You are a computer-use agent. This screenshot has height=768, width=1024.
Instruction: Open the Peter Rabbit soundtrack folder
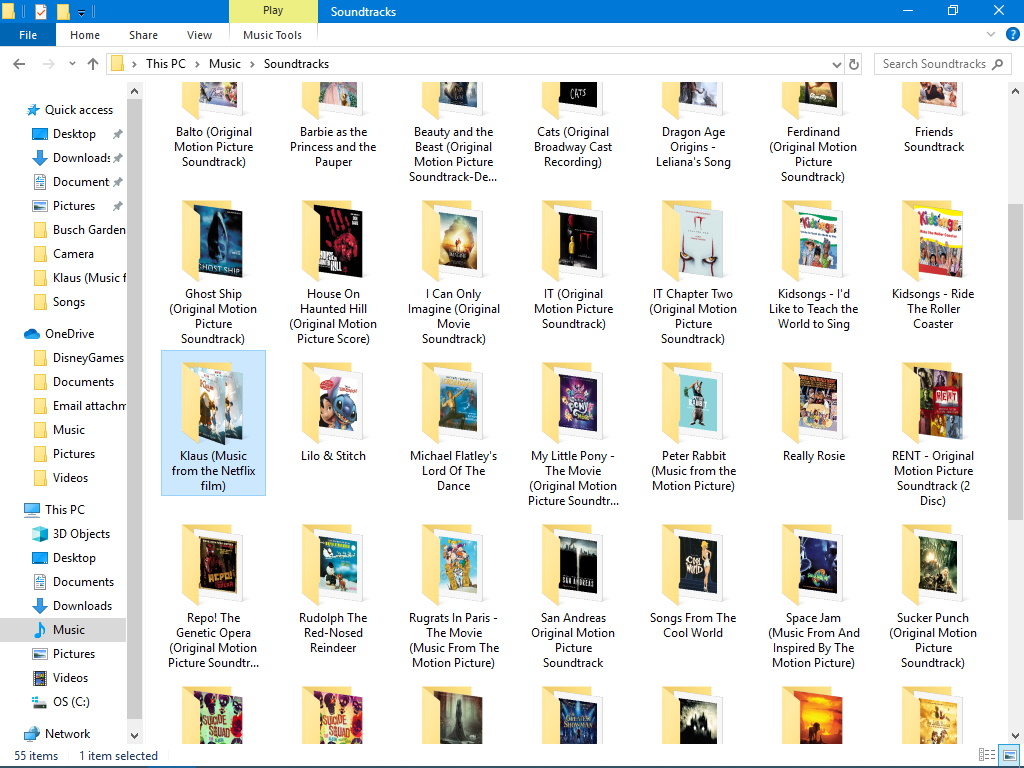[694, 426]
